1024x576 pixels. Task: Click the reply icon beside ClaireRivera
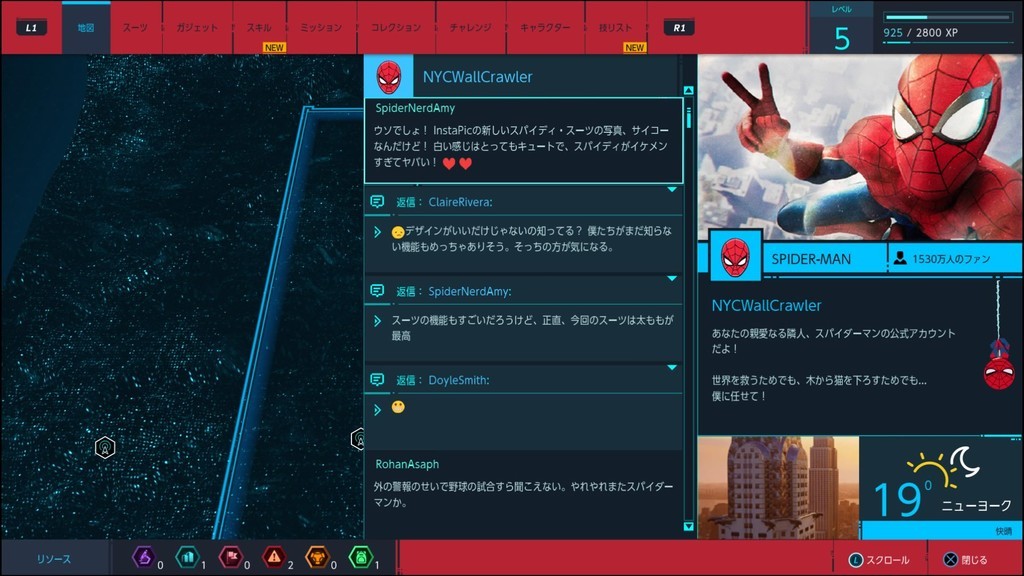tap(377, 202)
